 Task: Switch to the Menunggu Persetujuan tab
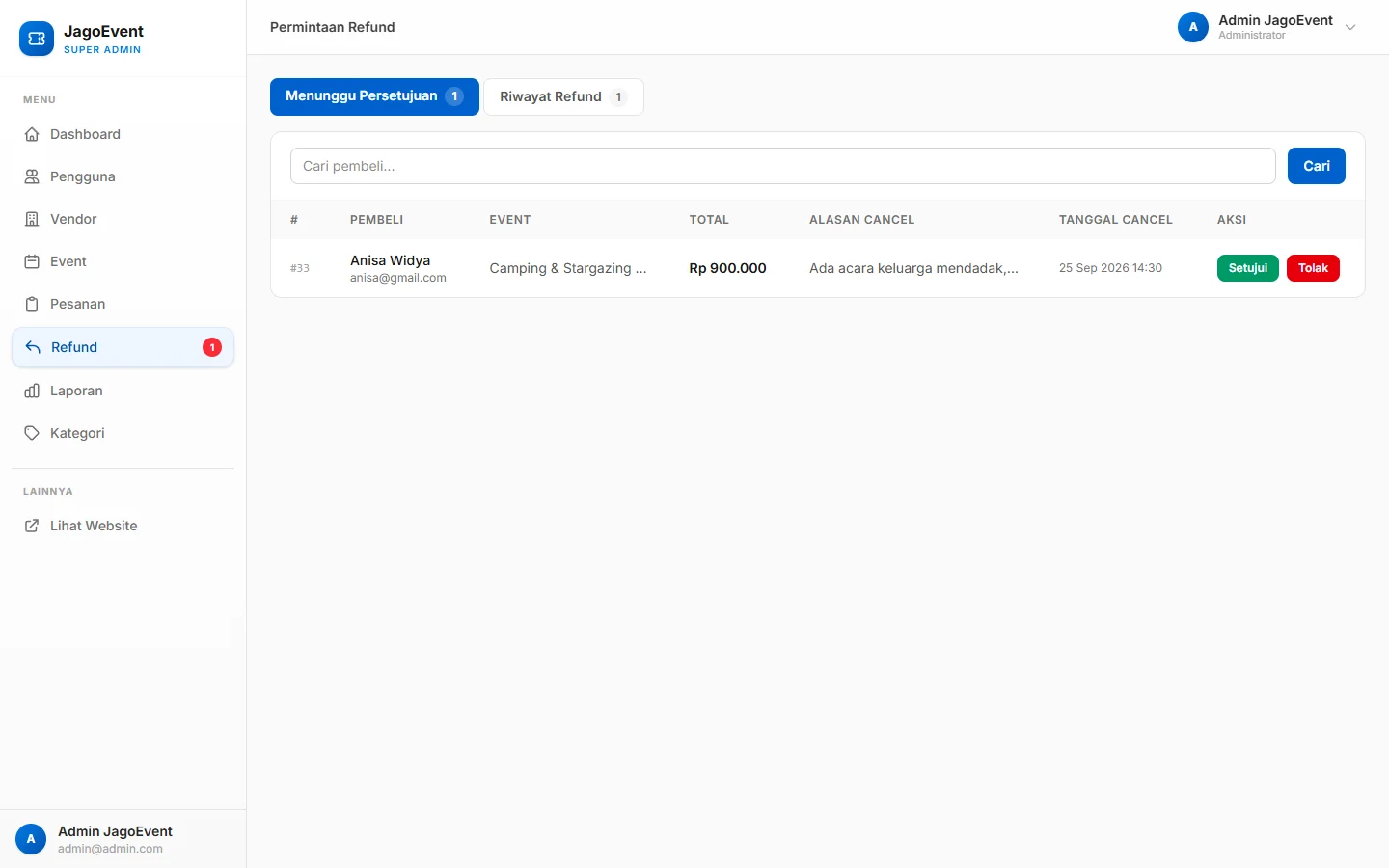pyautogui.click(x=374, y=96)
